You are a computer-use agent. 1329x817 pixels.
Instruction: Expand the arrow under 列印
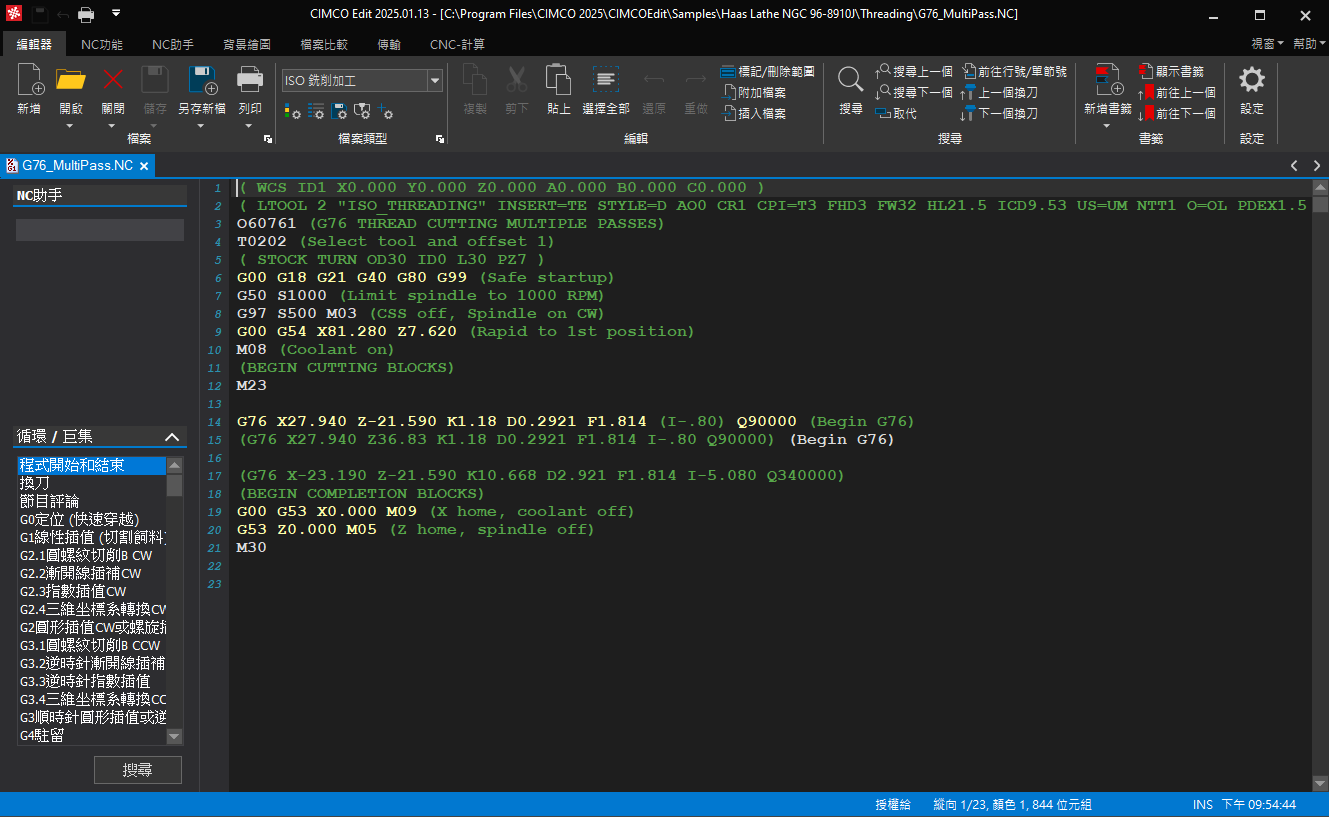[x=249, y=126]
